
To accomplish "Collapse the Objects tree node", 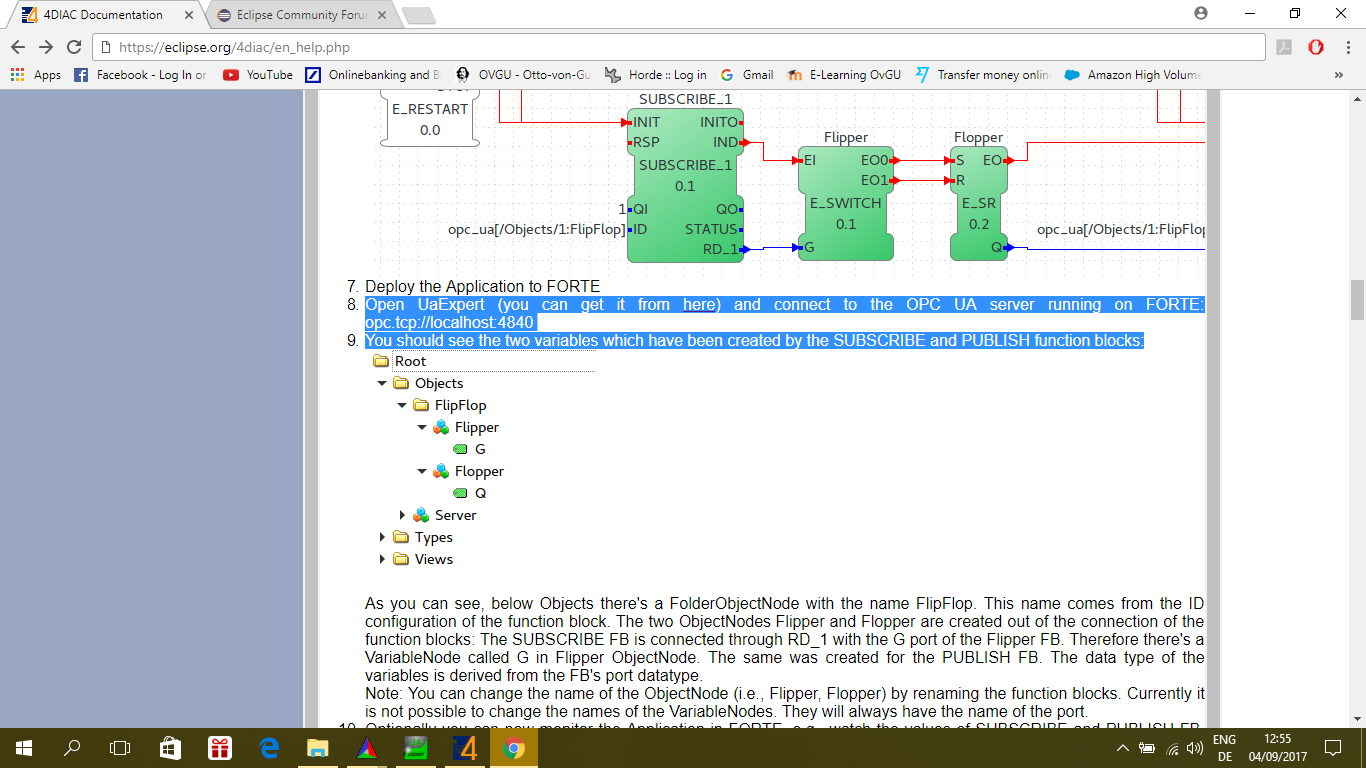I will click(382, 383).
